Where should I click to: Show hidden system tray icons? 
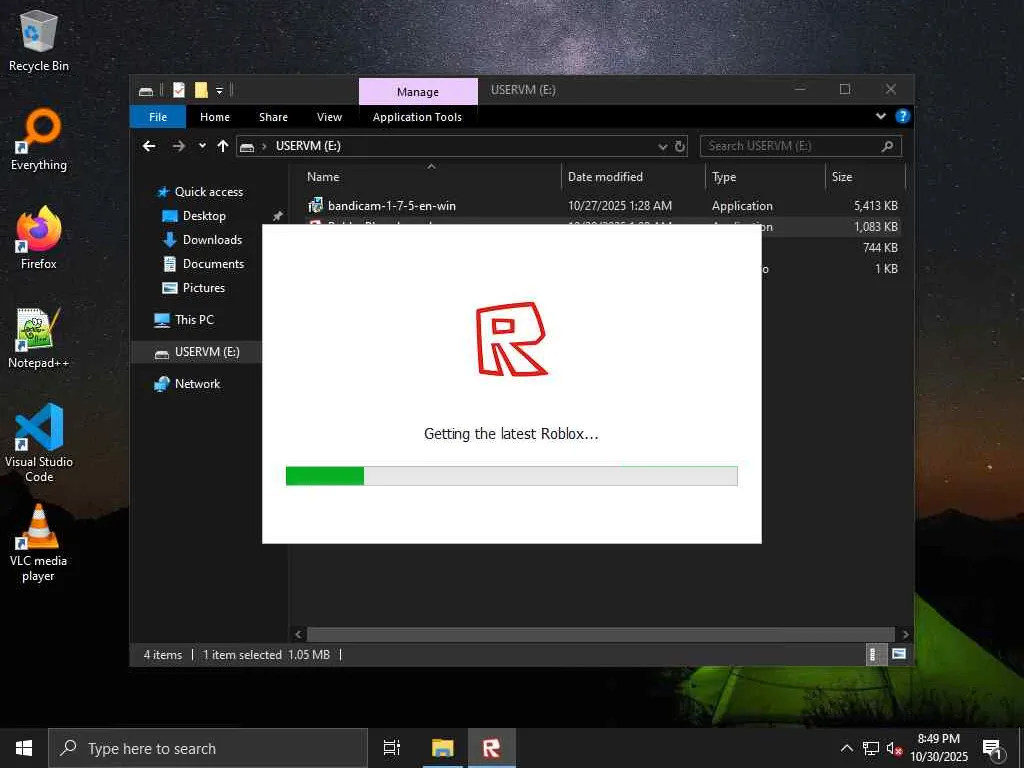click(846, 748)
